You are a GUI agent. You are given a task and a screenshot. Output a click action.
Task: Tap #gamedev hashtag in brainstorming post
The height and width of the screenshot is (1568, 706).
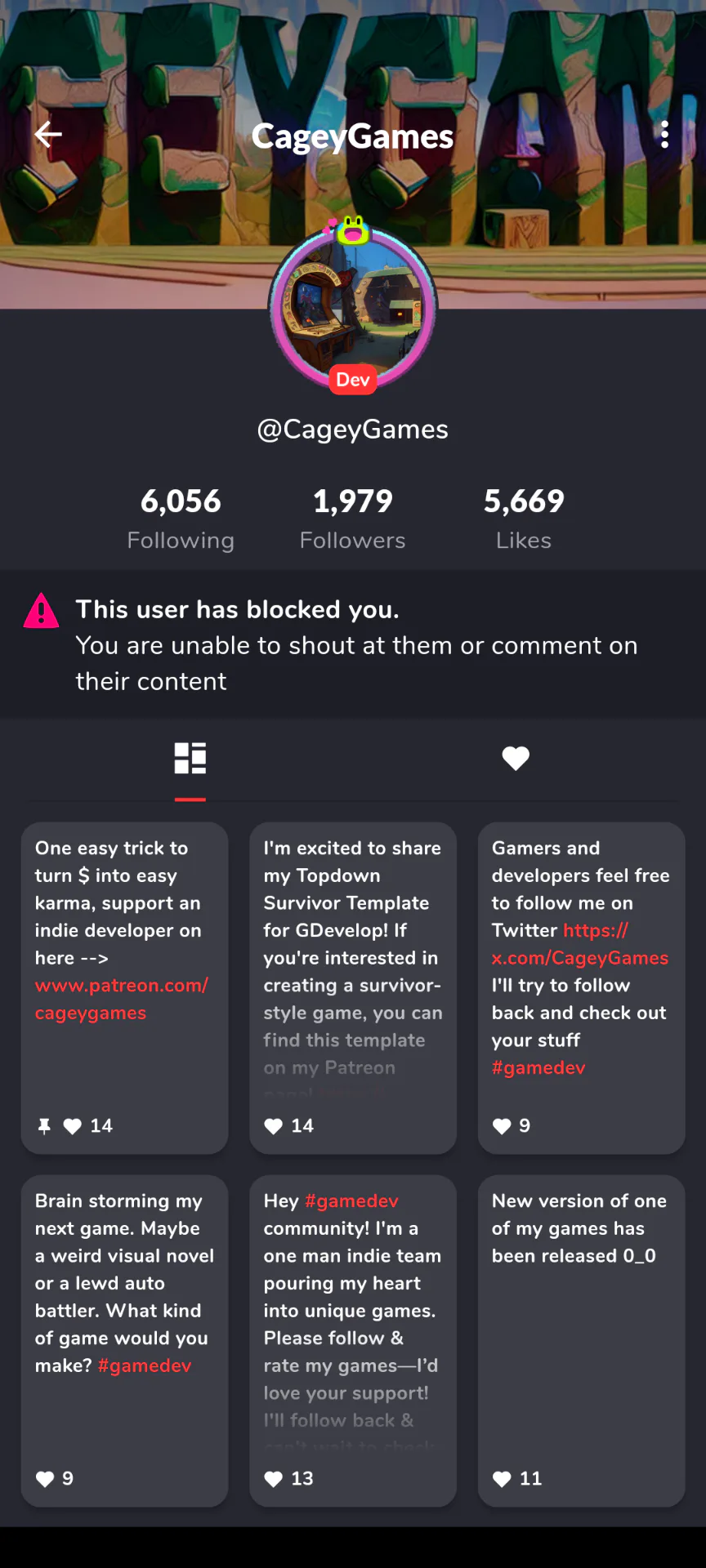pos(145,1365)
